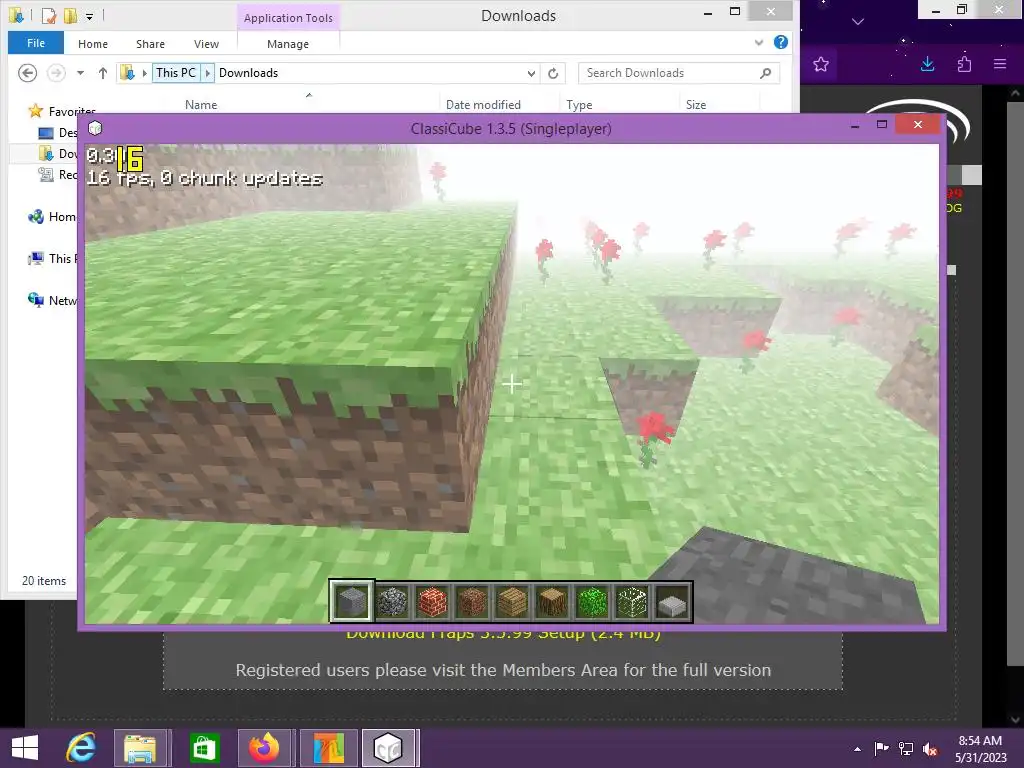This screenshot has width=1024, height=768.
Task: Click the muted volume tray icon
Action: coord(930,749)
